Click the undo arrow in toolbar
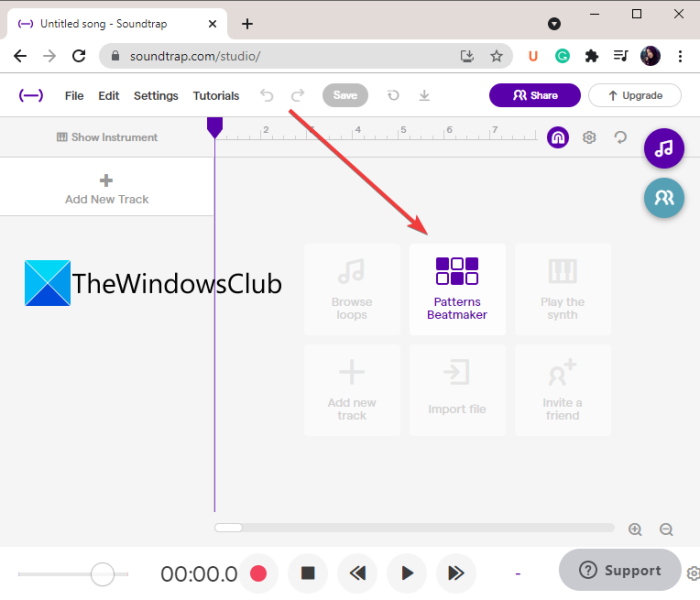 tap(267, 95)
